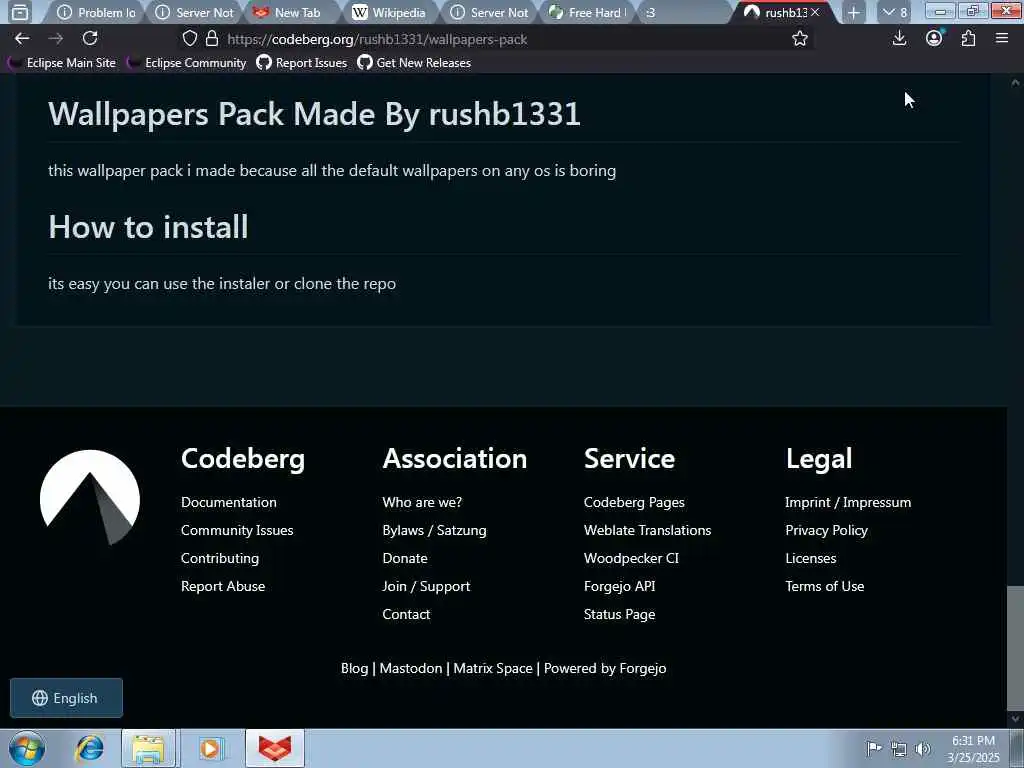Switch to the first Server Not tab

click(195, 12)
